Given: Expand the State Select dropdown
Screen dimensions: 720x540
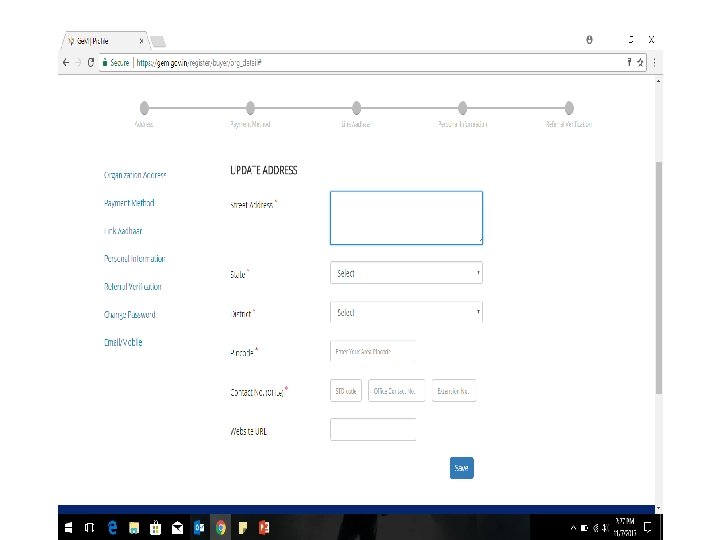Looking at the screenshot, I should (406, 273).
